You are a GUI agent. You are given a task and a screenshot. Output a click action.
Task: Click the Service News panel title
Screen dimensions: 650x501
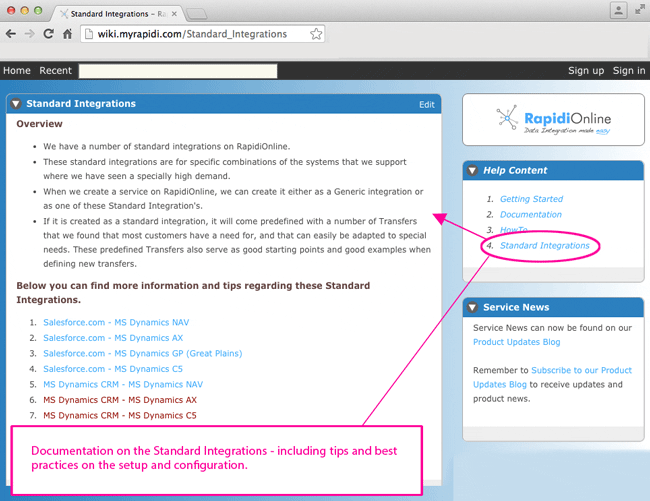(516, 307)
